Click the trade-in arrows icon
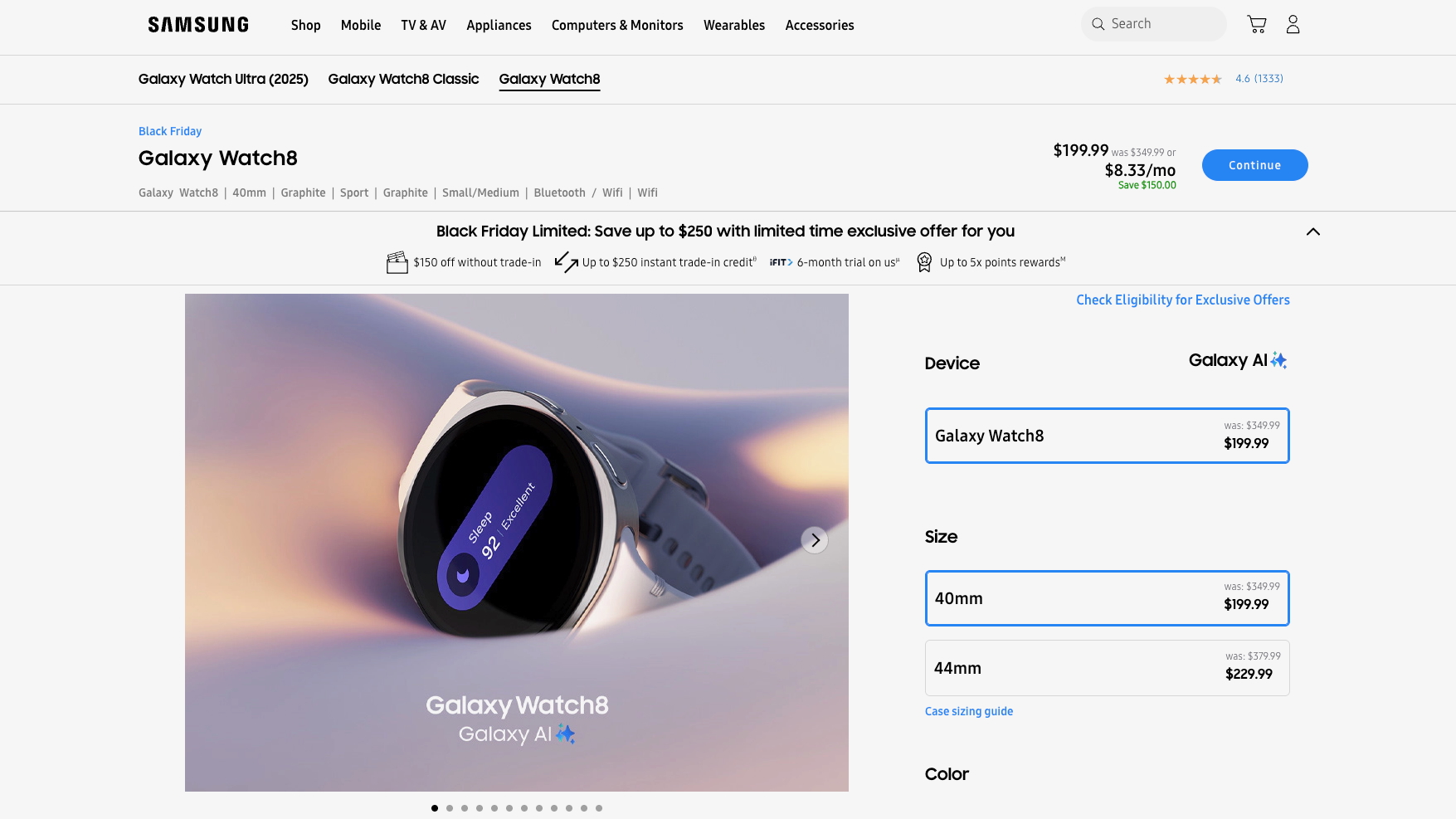This screenshot has width=1456, height=819. pyautogui.click(x=567, y=261)
